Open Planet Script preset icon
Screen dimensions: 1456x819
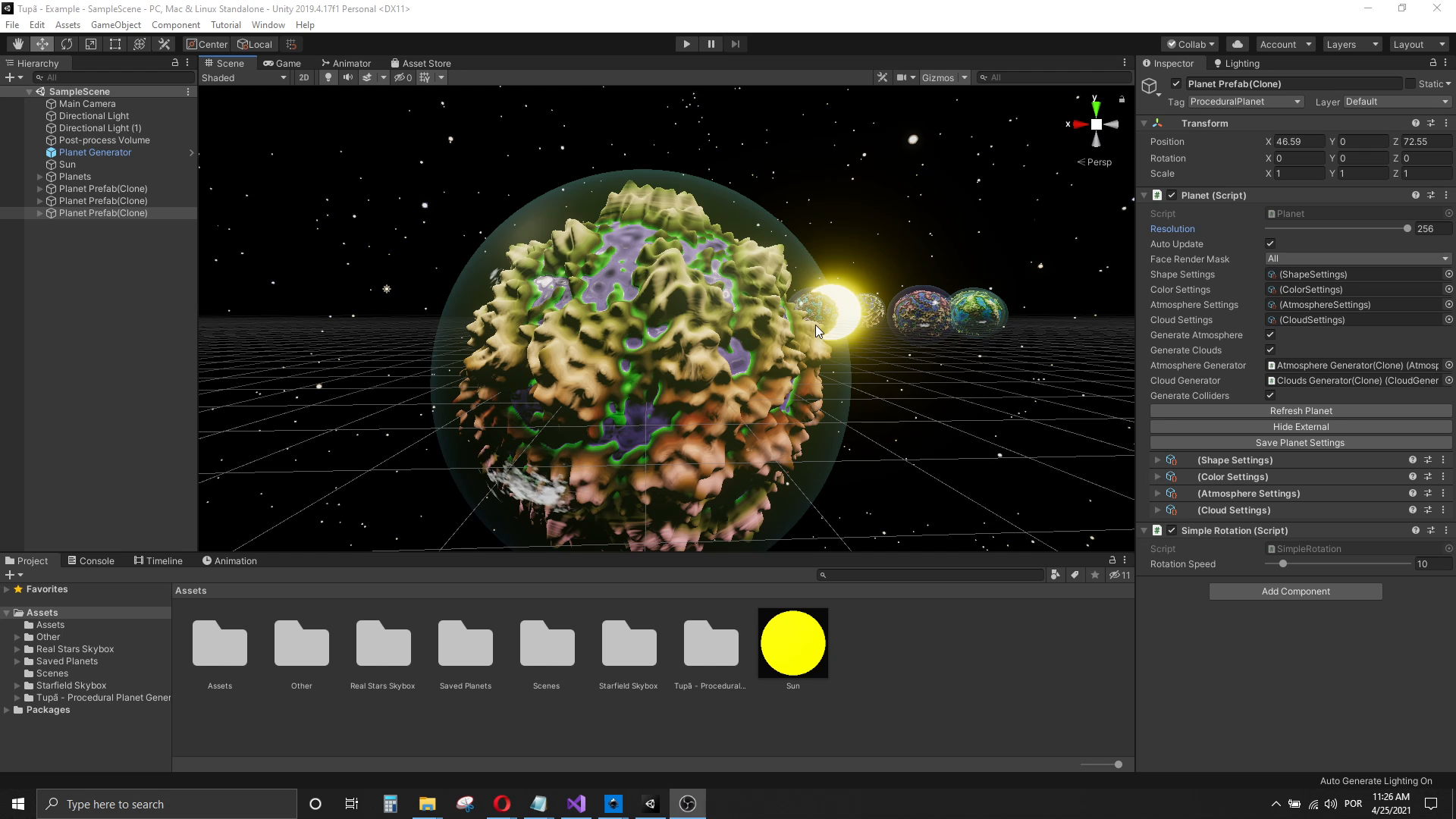tap(1430, 195)
